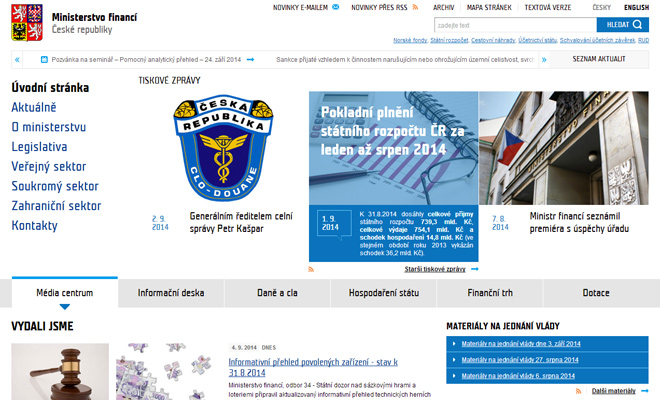The image size is (660, 400).
Task: Switch site language to English
Action: click(636, 8)
